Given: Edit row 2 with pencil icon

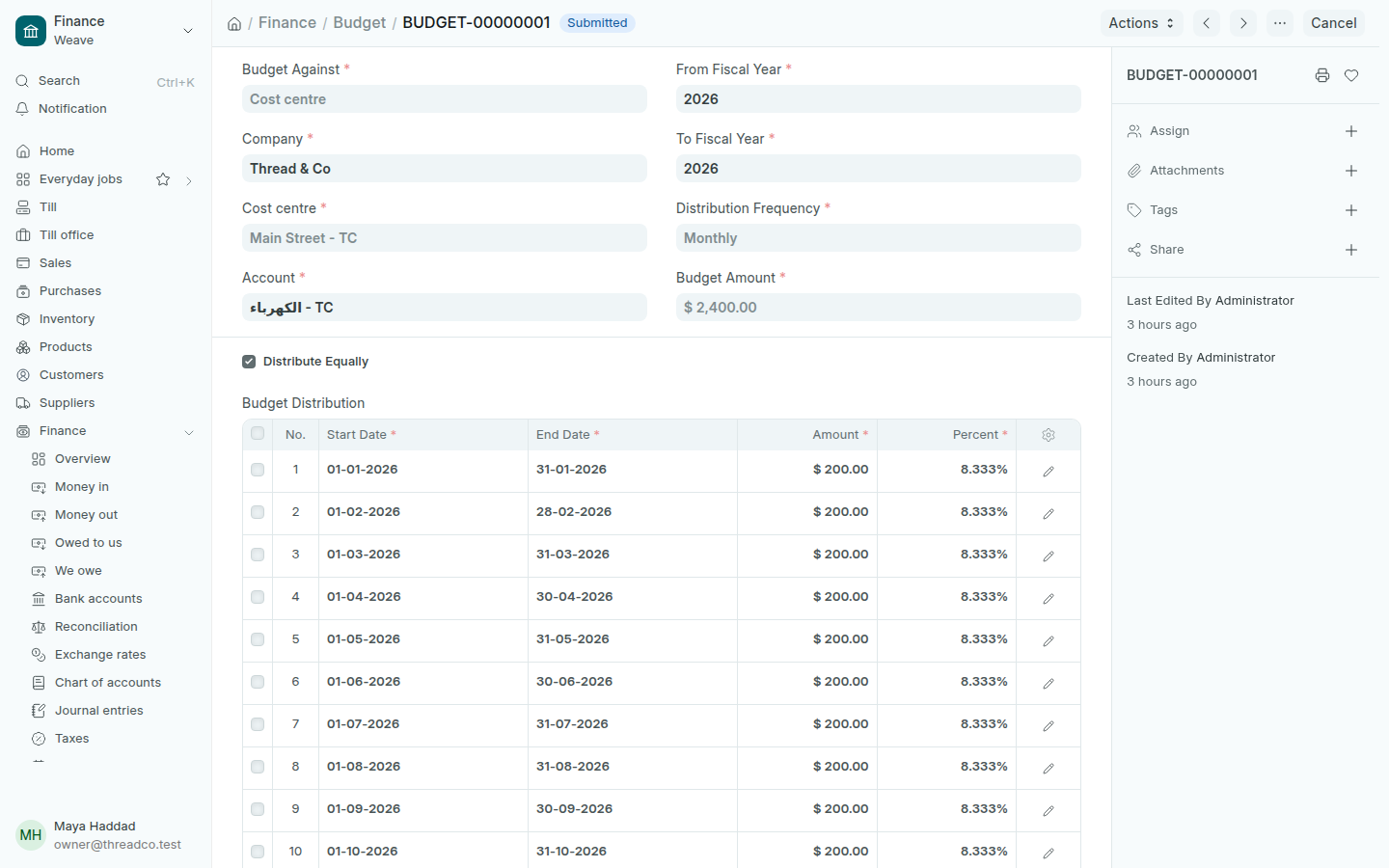Looking at the screenshot, I should 1049,514.
